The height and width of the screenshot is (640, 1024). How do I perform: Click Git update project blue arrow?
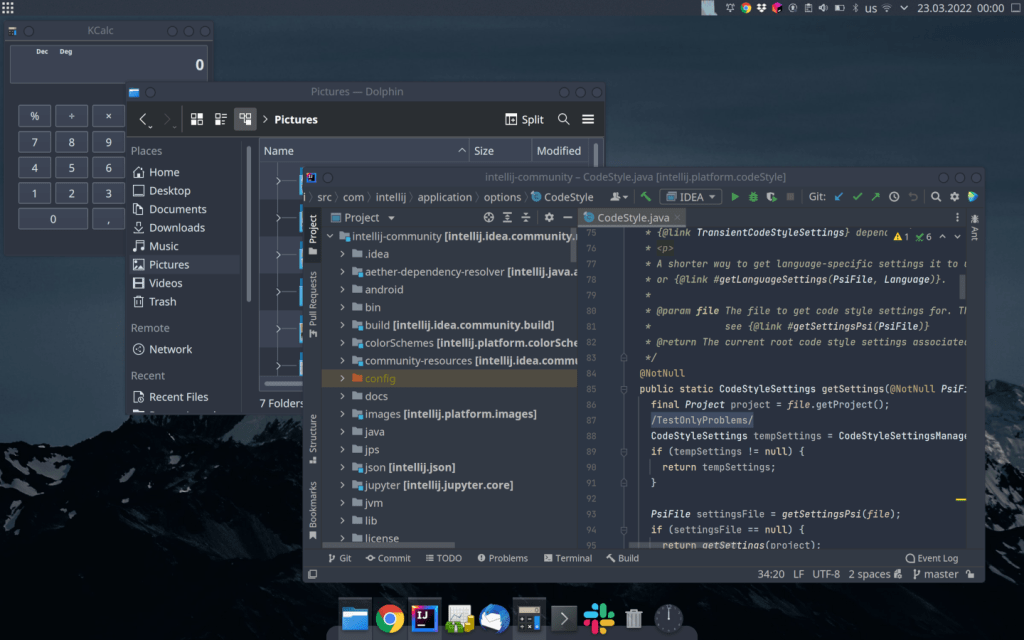(x=838, y=197)
